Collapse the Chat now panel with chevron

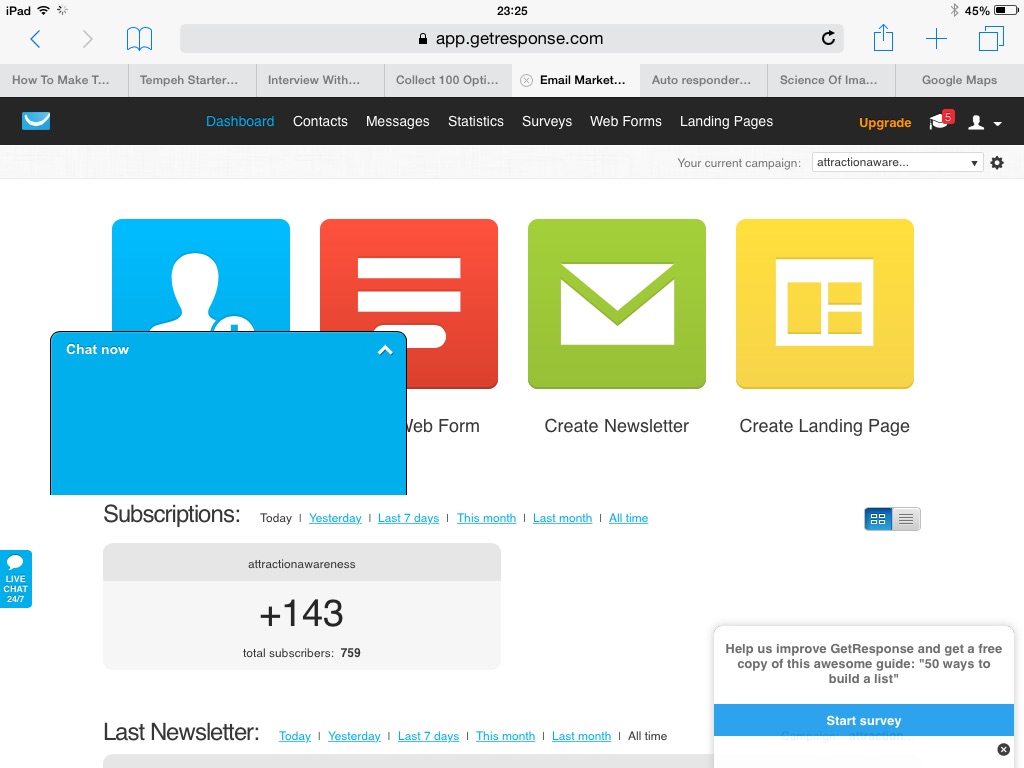pos(385,350)
